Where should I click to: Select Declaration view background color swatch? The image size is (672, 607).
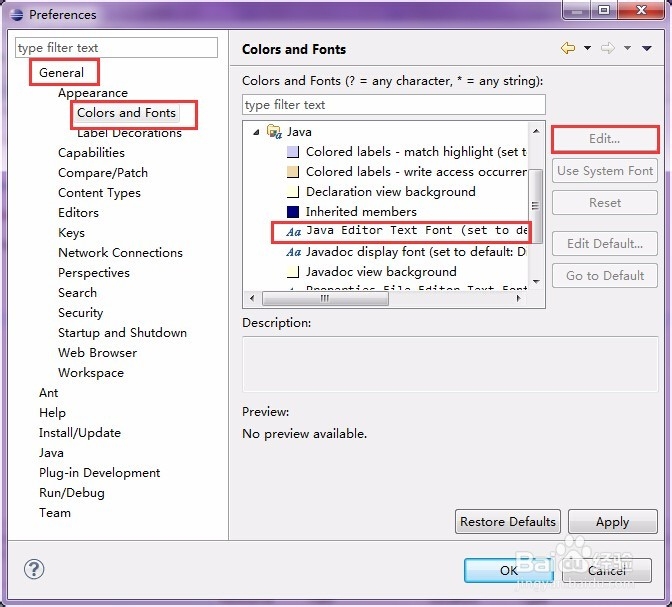click(293, 192)
